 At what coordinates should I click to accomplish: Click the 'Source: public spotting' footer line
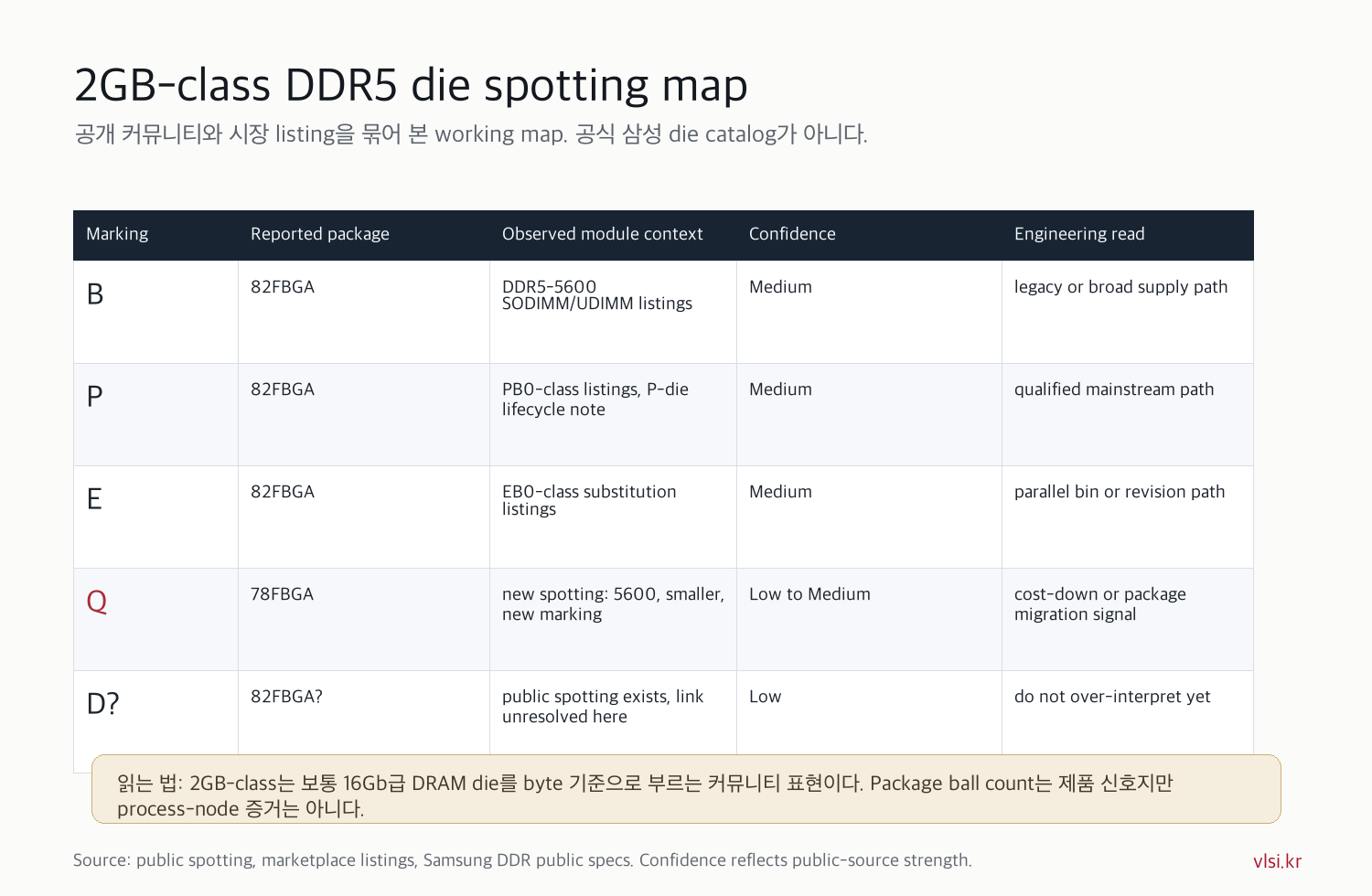tap(522, 860)
